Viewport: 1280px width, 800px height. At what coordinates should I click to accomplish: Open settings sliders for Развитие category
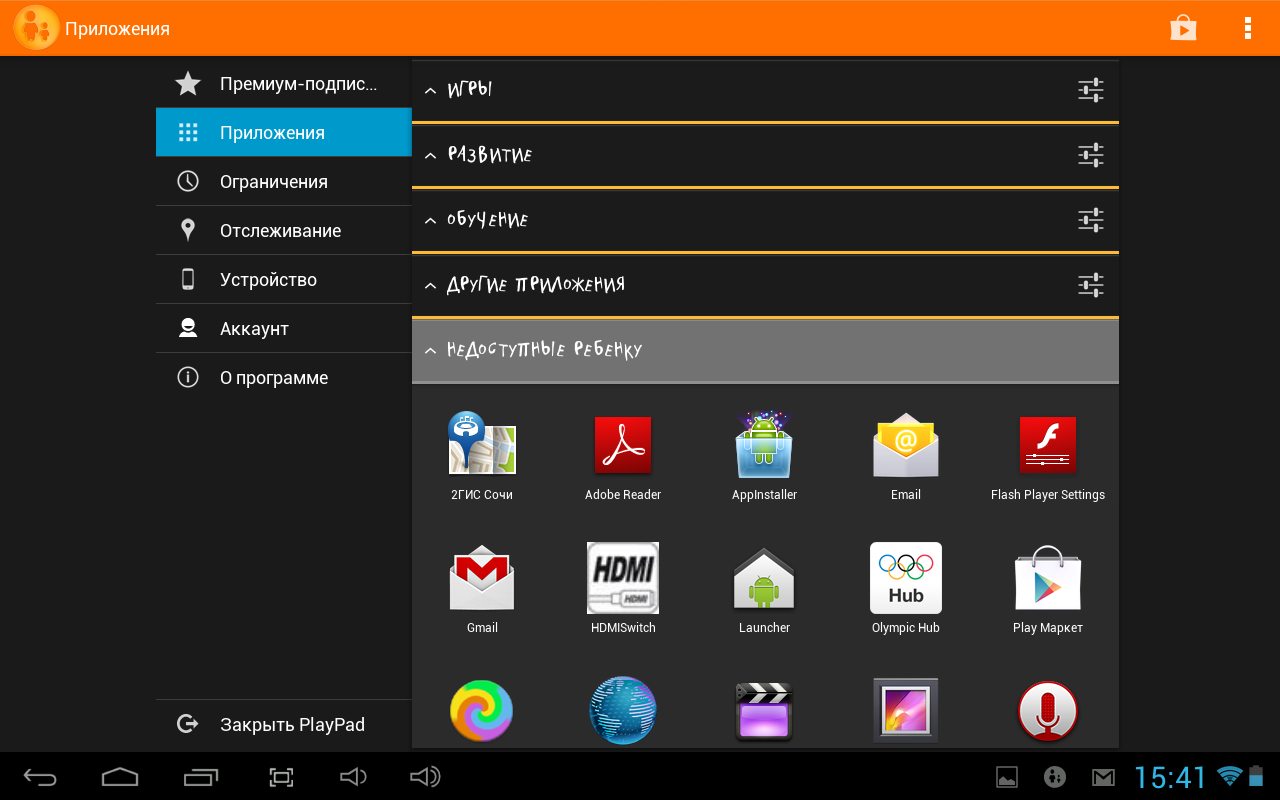(1091, 155)
